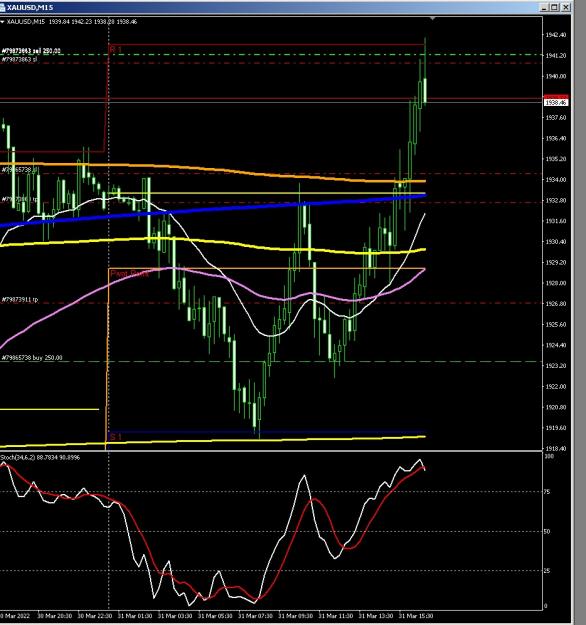Click price scale value 1928.00
The width and height of the screenshot is (586, 625).
tap(556, 283)
